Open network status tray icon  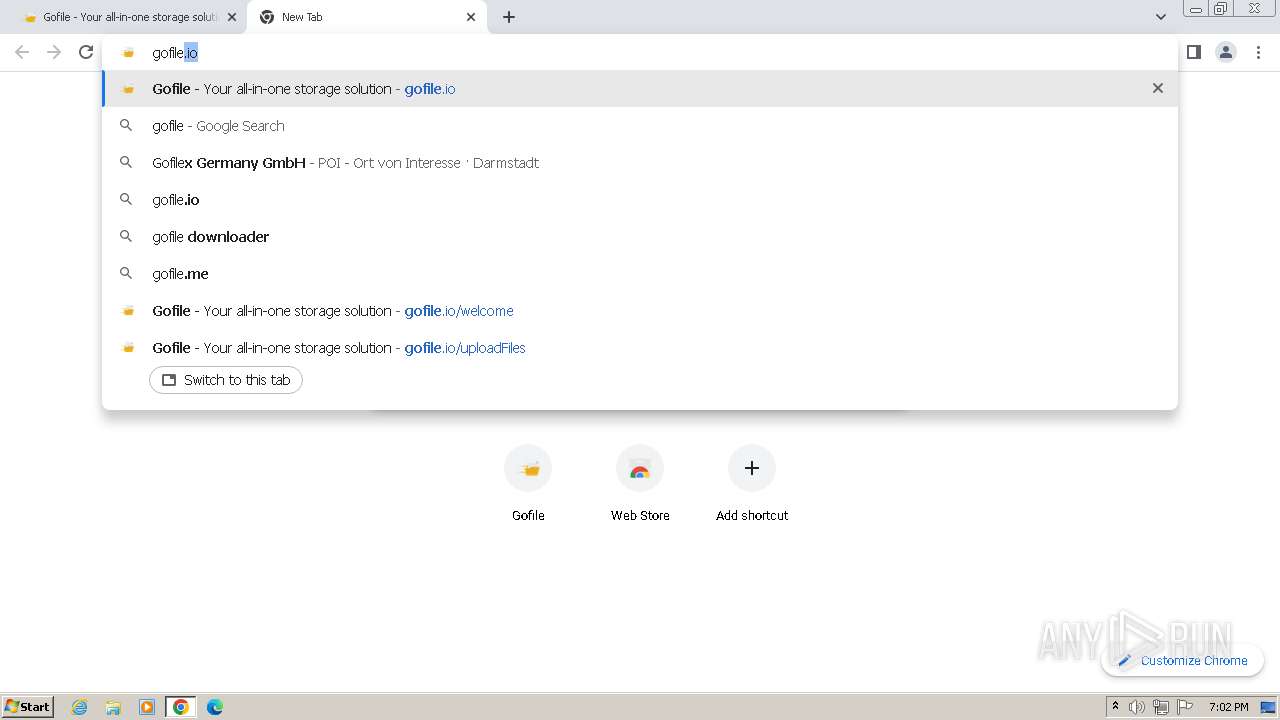1161,707
